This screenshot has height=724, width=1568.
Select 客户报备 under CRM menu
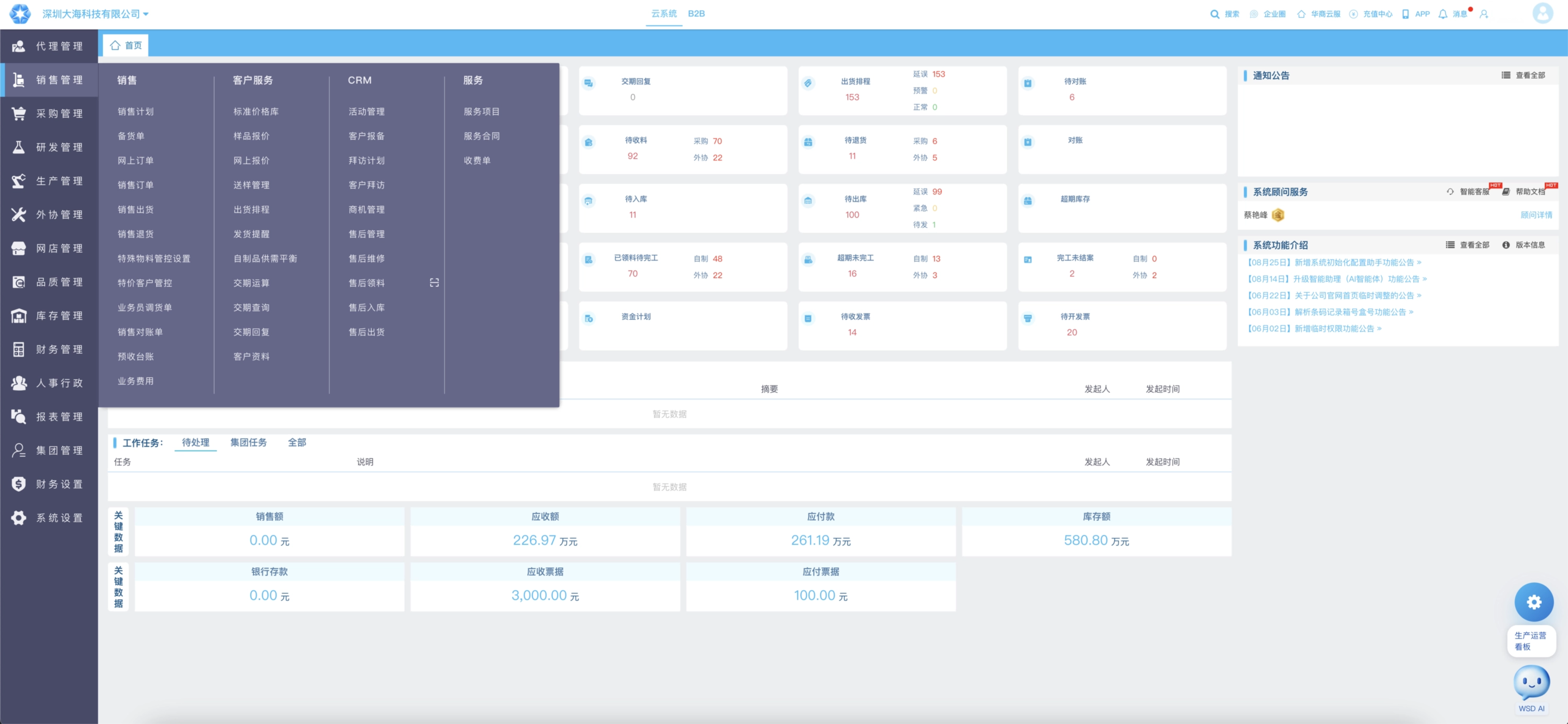coord(366,136)
